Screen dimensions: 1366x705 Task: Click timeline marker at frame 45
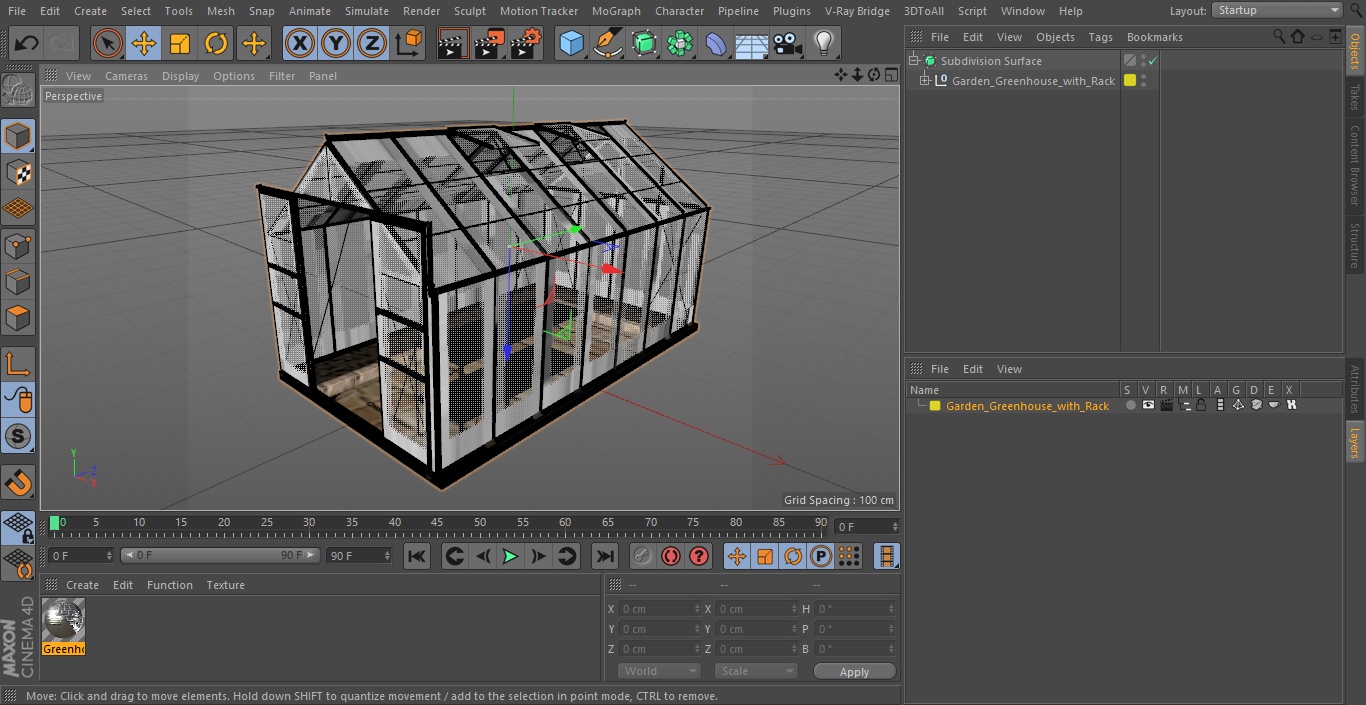click(437, 523)
